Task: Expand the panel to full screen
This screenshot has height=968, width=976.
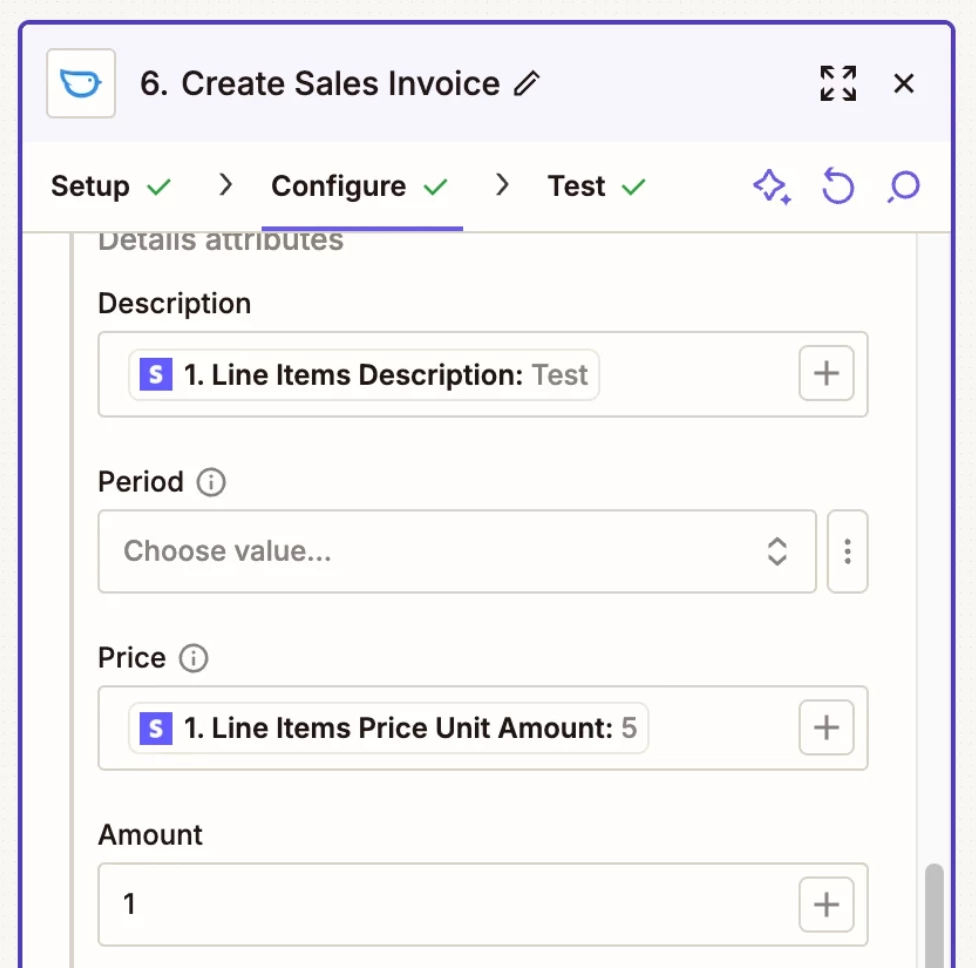Action: click(x=838, y=83)
